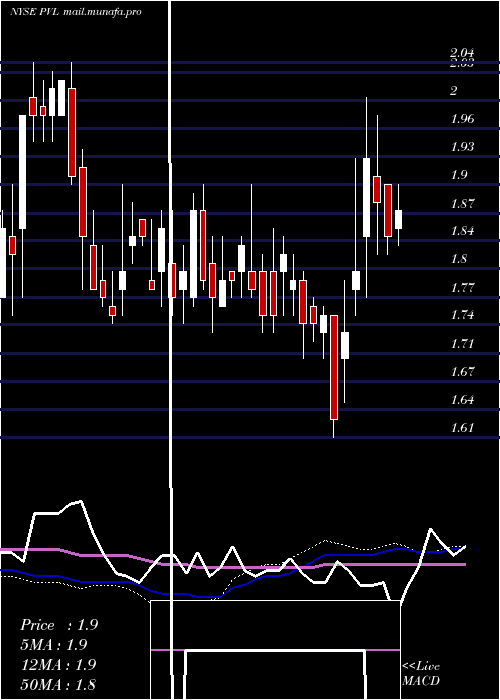Click the 1.64 price axis label
Screen dimensions: 500x700
462,399
